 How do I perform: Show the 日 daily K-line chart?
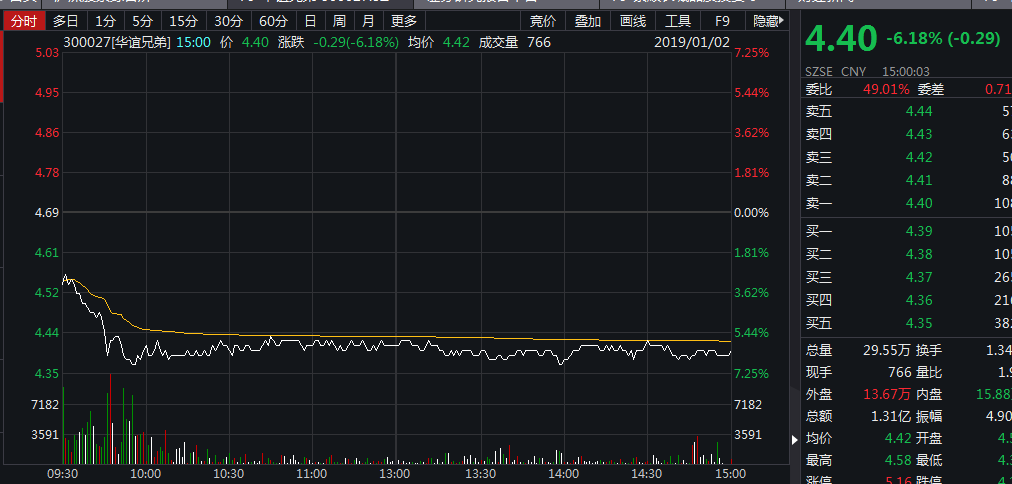coord(310,21)
